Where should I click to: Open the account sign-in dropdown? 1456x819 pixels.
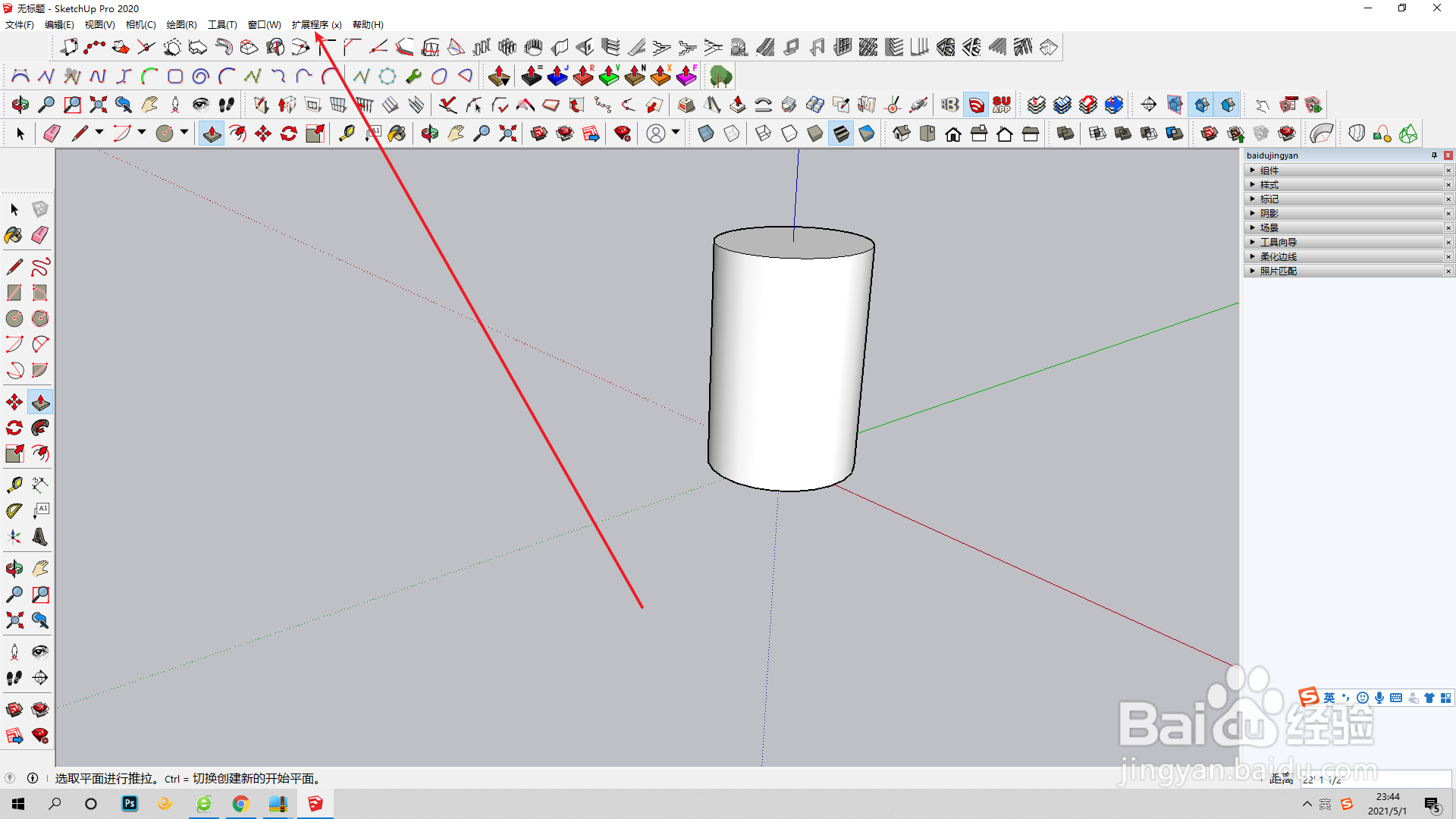tap(676, 133)
